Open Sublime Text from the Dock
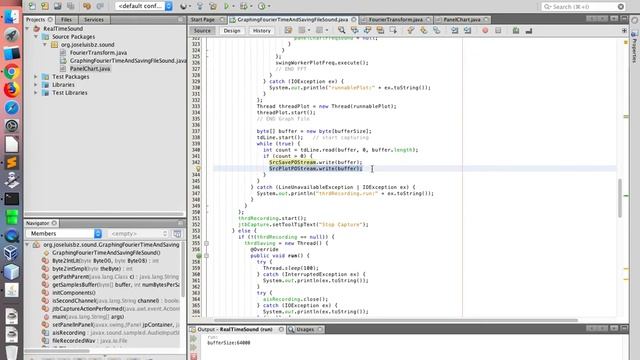Viewport: 640px width, 360px height. pyautogui.click(x=11, y=162)
